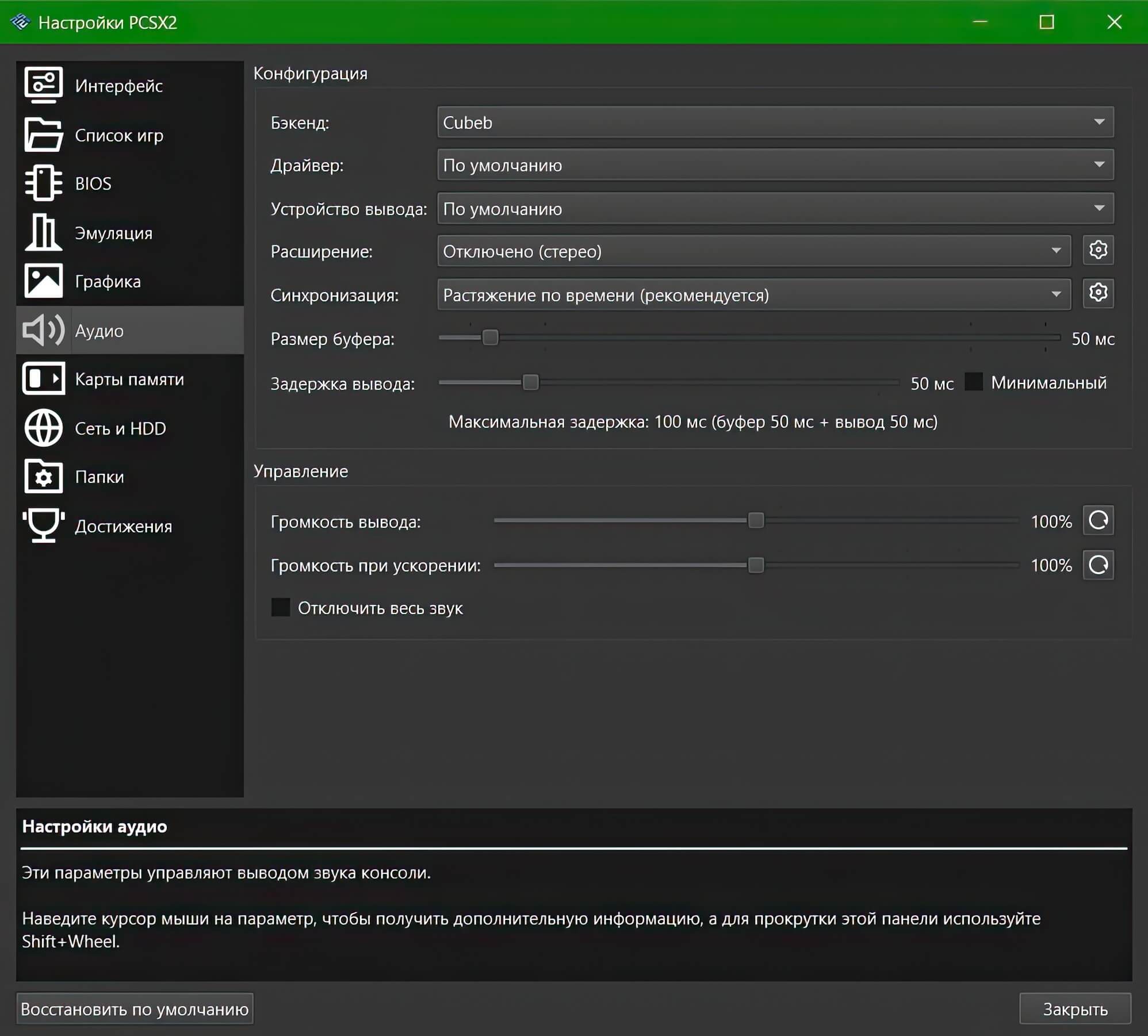Open the Устройство вывода dropdown

click(775, 208)
